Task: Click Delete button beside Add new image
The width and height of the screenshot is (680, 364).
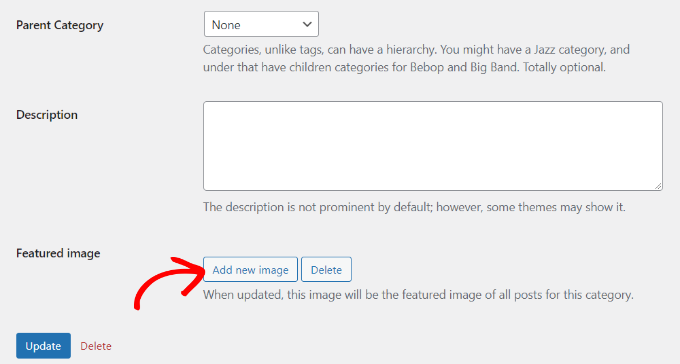Action: 326,269
